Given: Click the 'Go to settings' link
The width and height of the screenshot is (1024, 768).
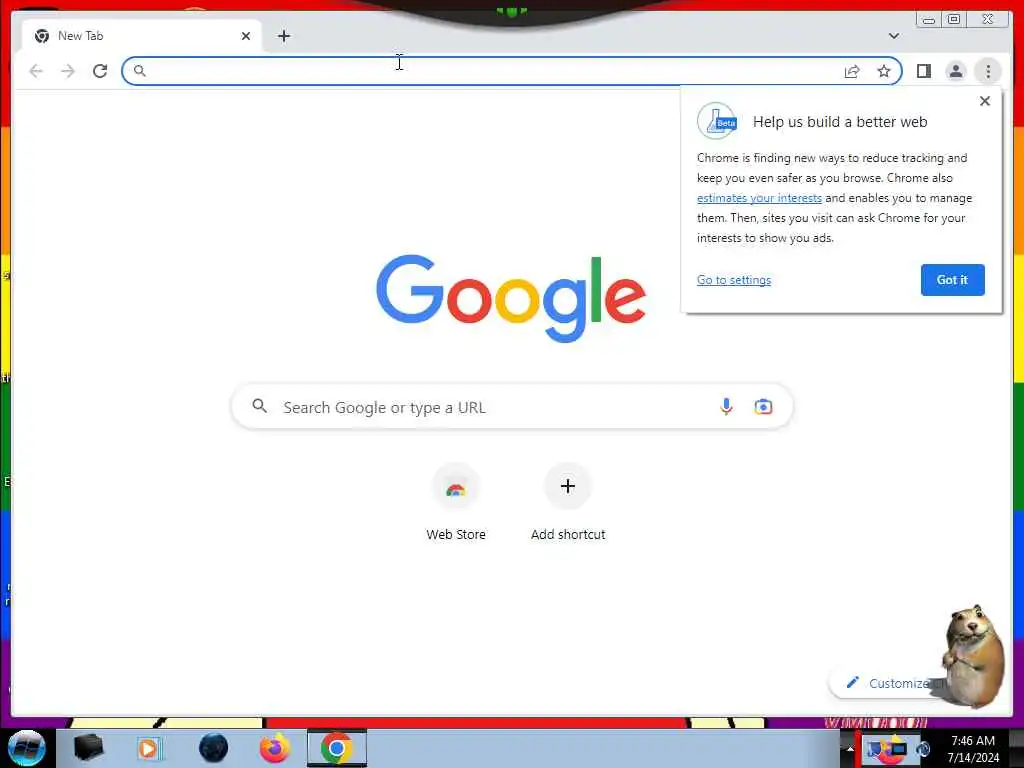Looking at the screenshot, I should pos(733,280).
